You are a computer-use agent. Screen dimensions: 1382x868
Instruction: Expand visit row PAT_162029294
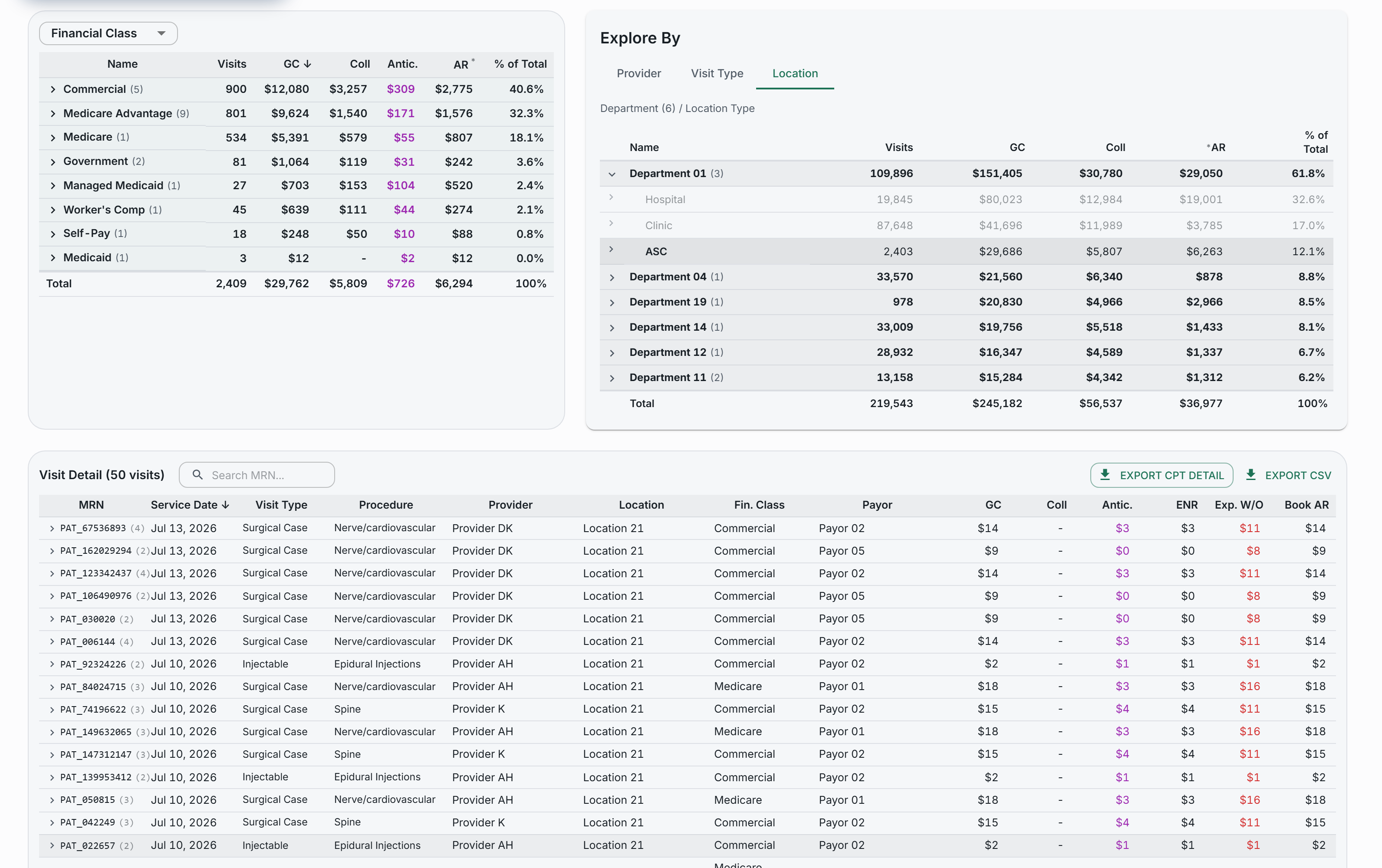coord(52,551)
